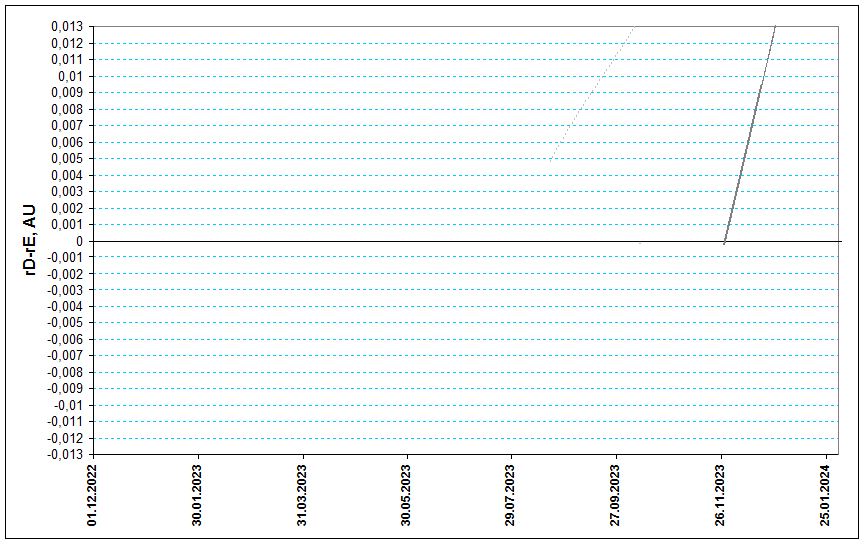Select the -0,01 y-axis label
This screenshot has height=544, width=865.
tap(68, 406)
